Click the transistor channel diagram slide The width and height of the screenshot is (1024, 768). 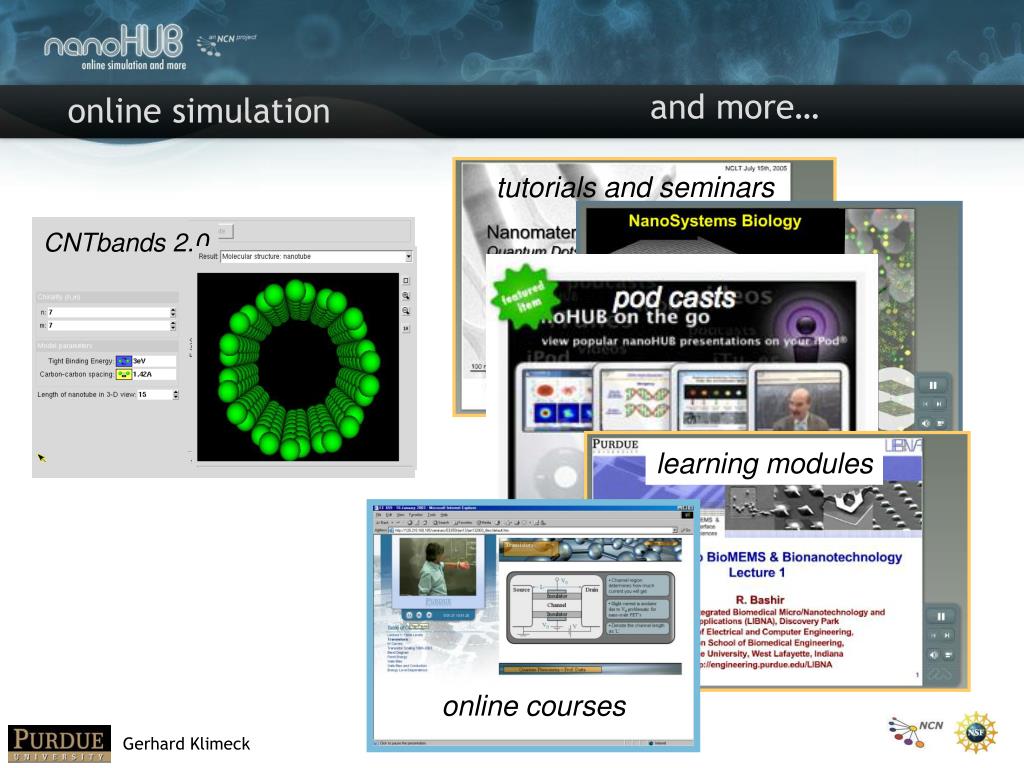590,608
